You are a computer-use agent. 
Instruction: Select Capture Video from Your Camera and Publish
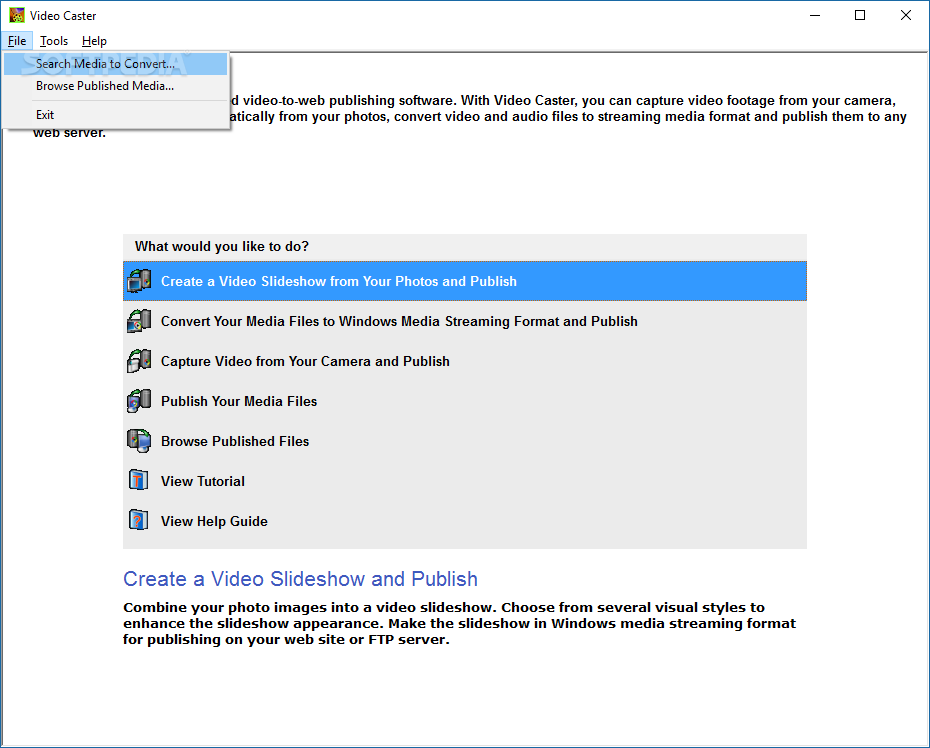465,361
